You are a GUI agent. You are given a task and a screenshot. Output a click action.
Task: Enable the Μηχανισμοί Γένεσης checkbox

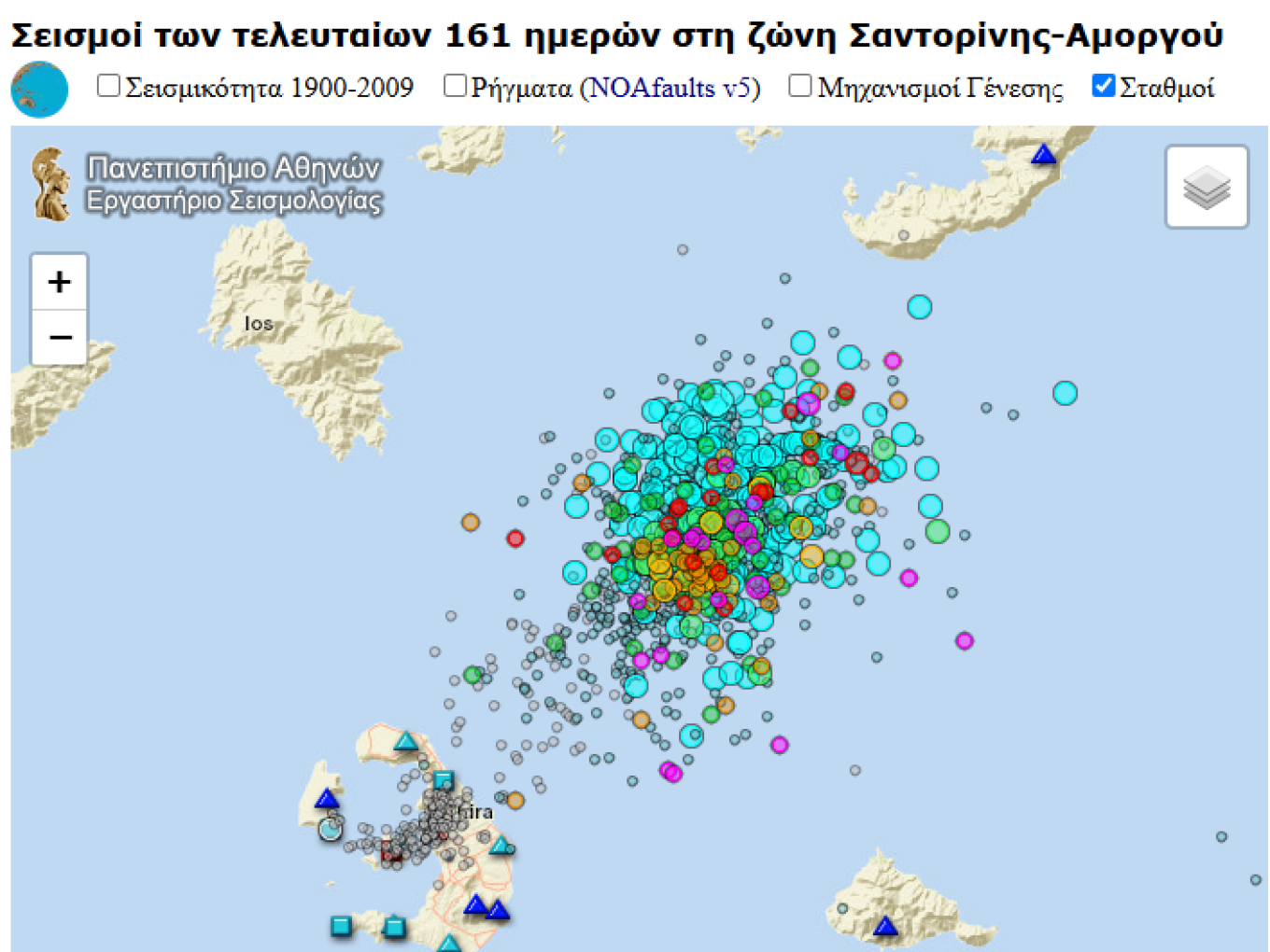click(800, 86)
